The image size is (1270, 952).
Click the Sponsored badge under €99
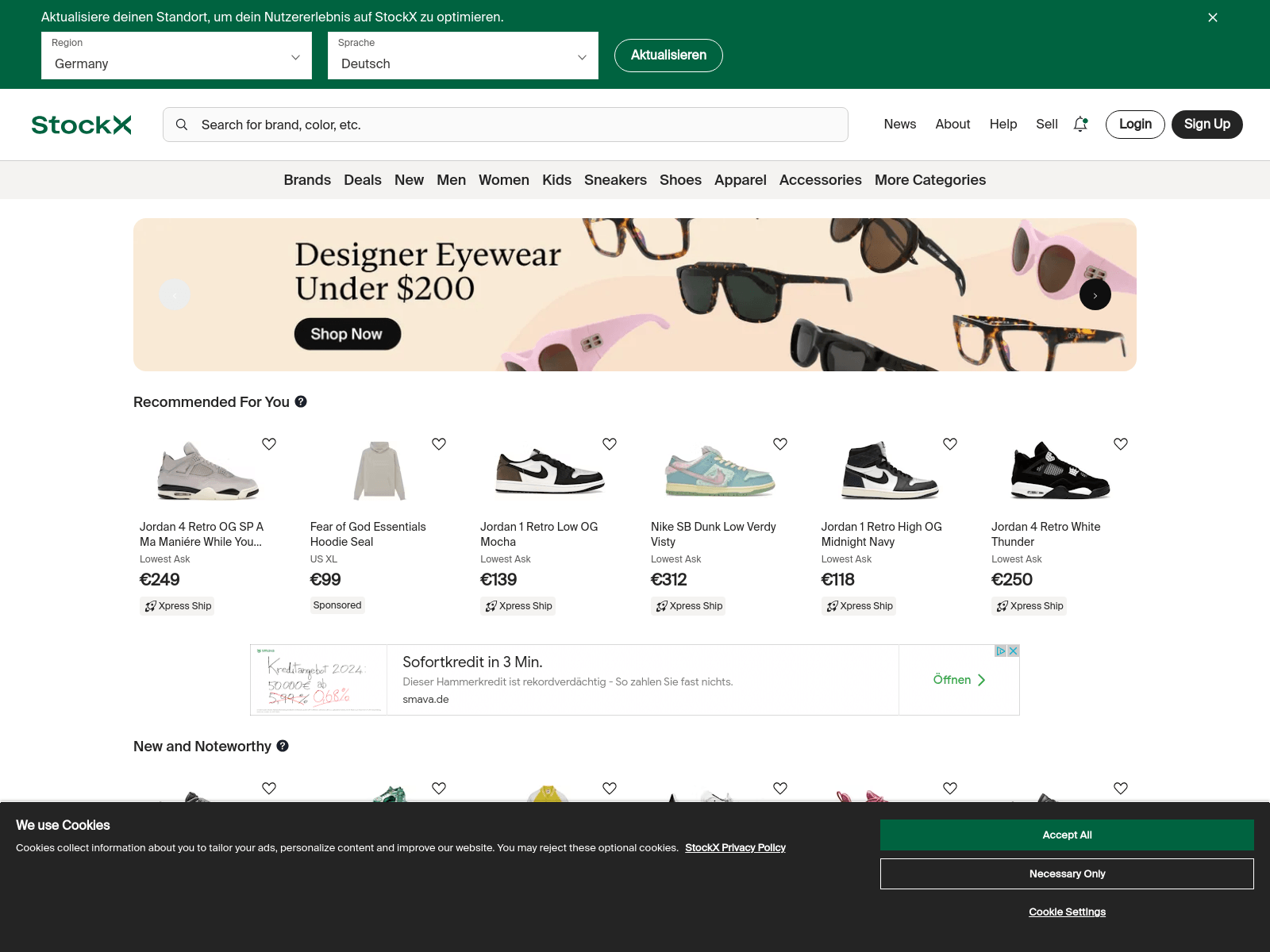[337, 605]
